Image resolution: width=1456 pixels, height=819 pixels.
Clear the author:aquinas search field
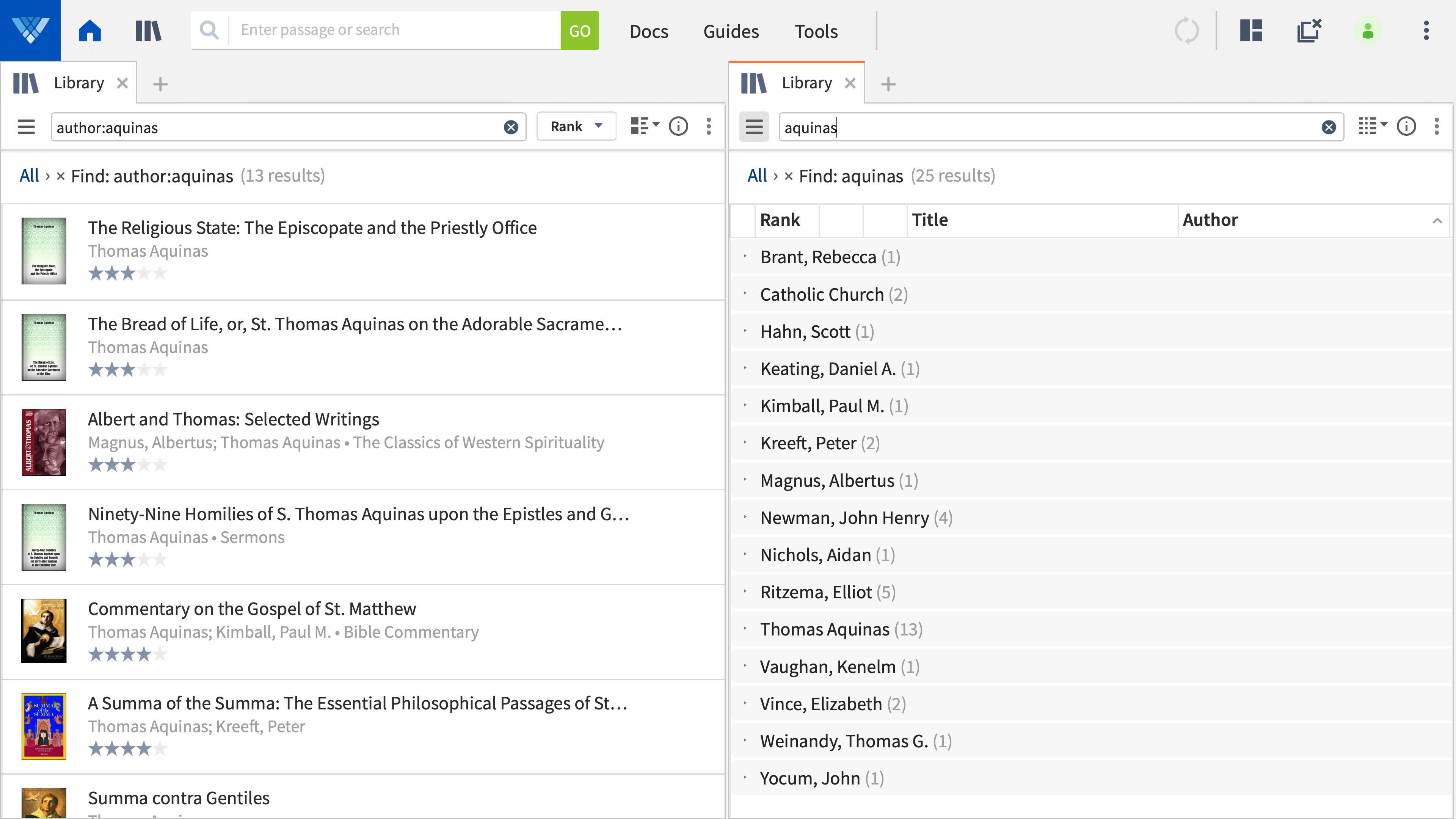coord(511,127)
